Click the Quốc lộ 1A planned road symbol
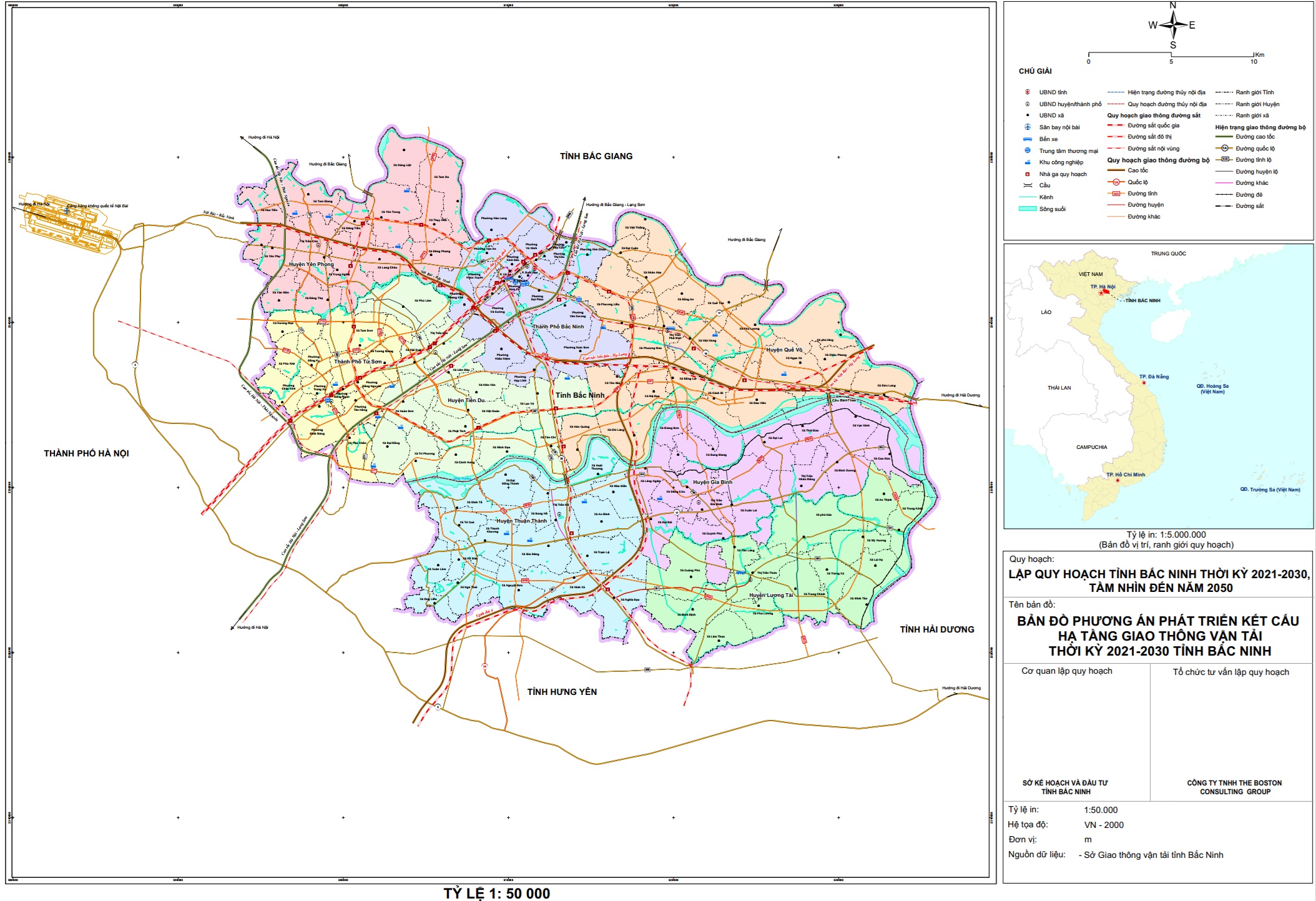 (x=1116, y=182)
